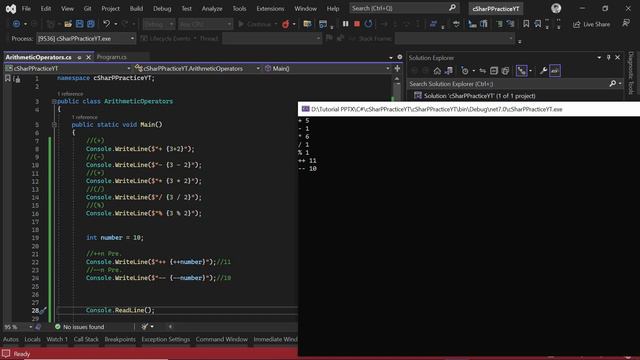Image resolution: width=640 pixels, height=360 pixels.
Task: Pause debugging with Break All button
Action: pos(345,24)
